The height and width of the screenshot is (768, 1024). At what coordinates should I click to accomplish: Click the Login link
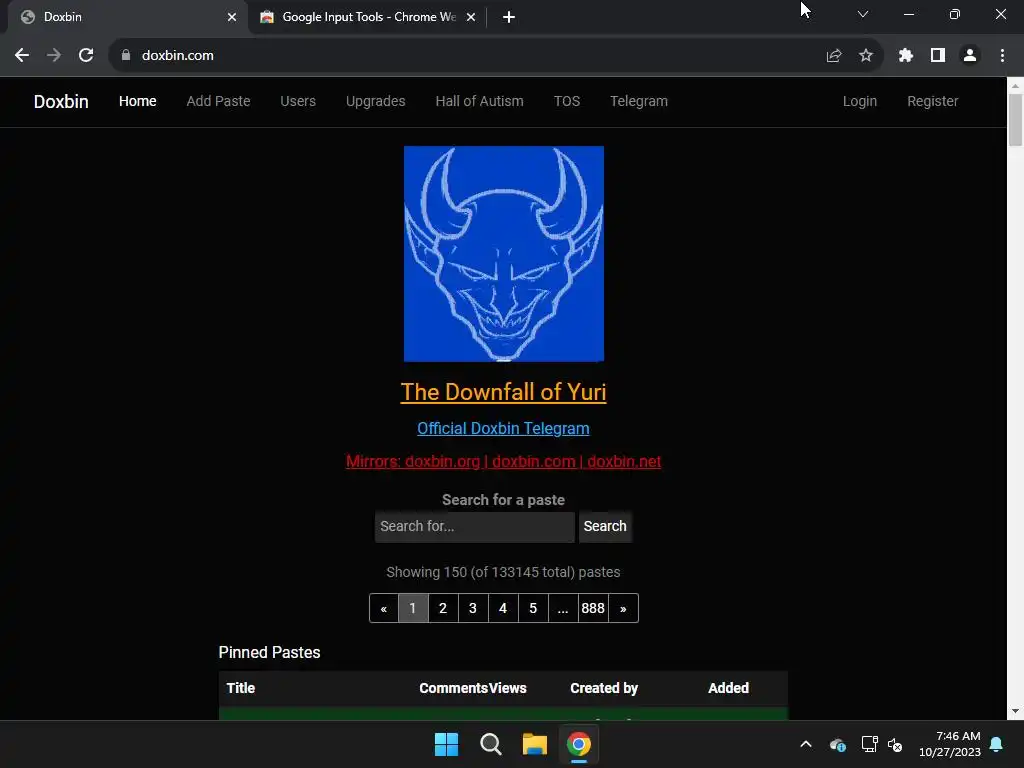pos(859,101)
